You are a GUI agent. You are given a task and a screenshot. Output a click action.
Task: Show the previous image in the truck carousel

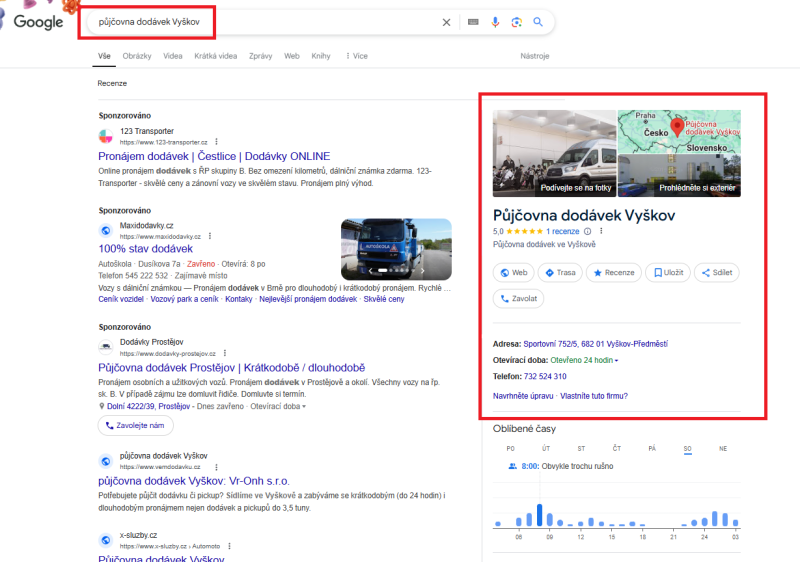click(370, 271)
